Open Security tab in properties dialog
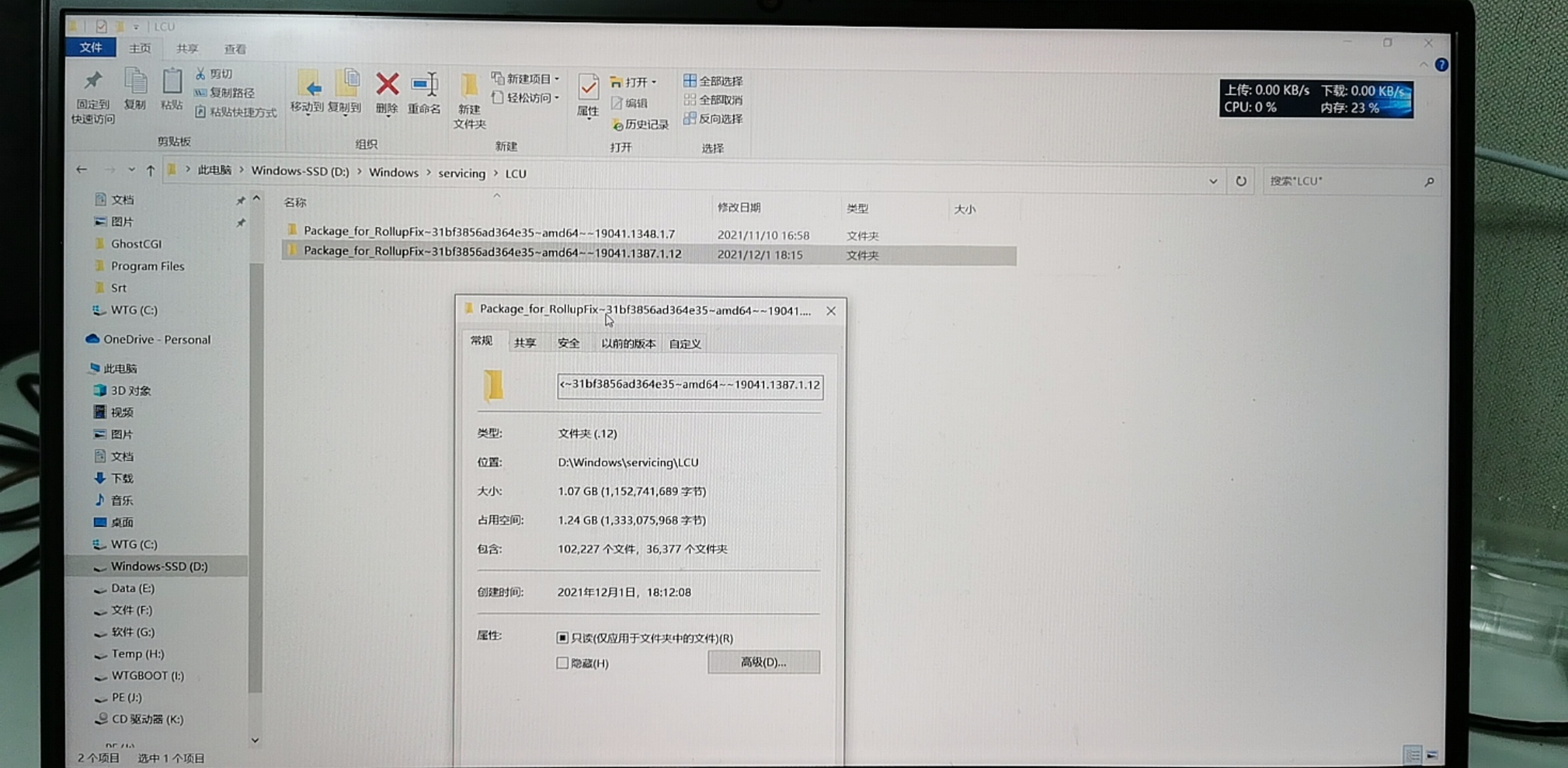1568x768 pixels. (568, 343)
